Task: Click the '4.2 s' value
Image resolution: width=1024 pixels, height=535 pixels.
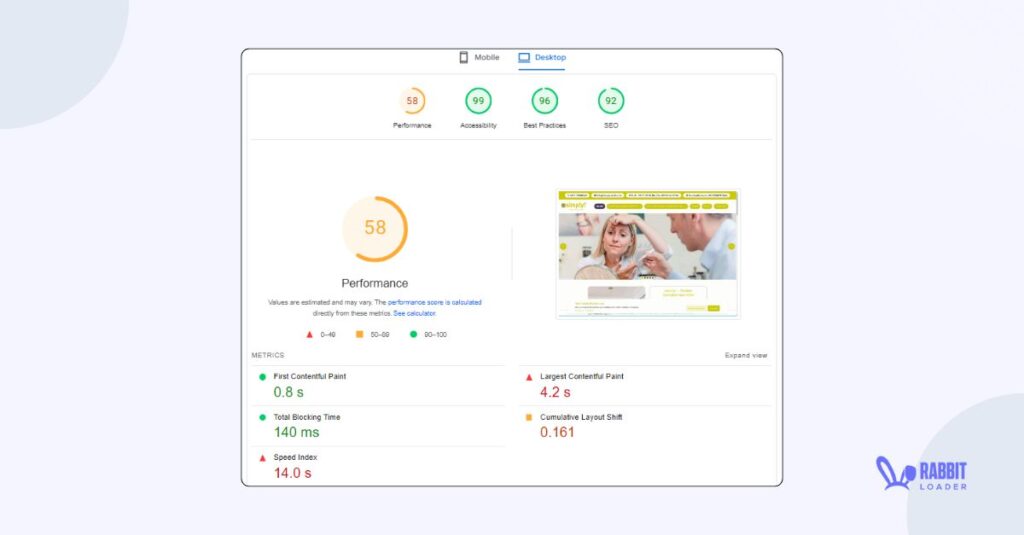Action: 555,393
